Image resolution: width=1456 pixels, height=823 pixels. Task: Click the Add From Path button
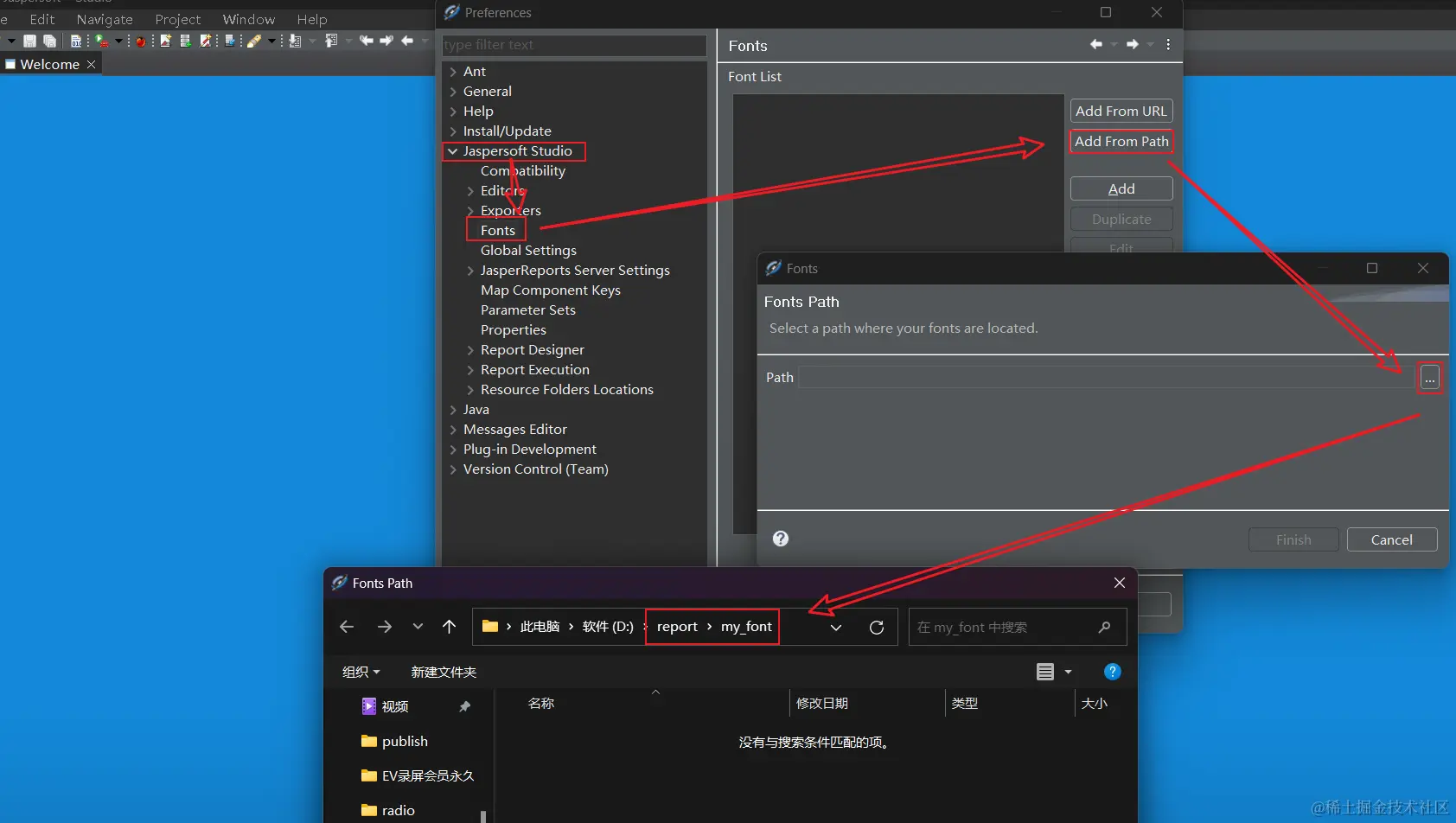pyautogui.click(x=1121, y=141)
